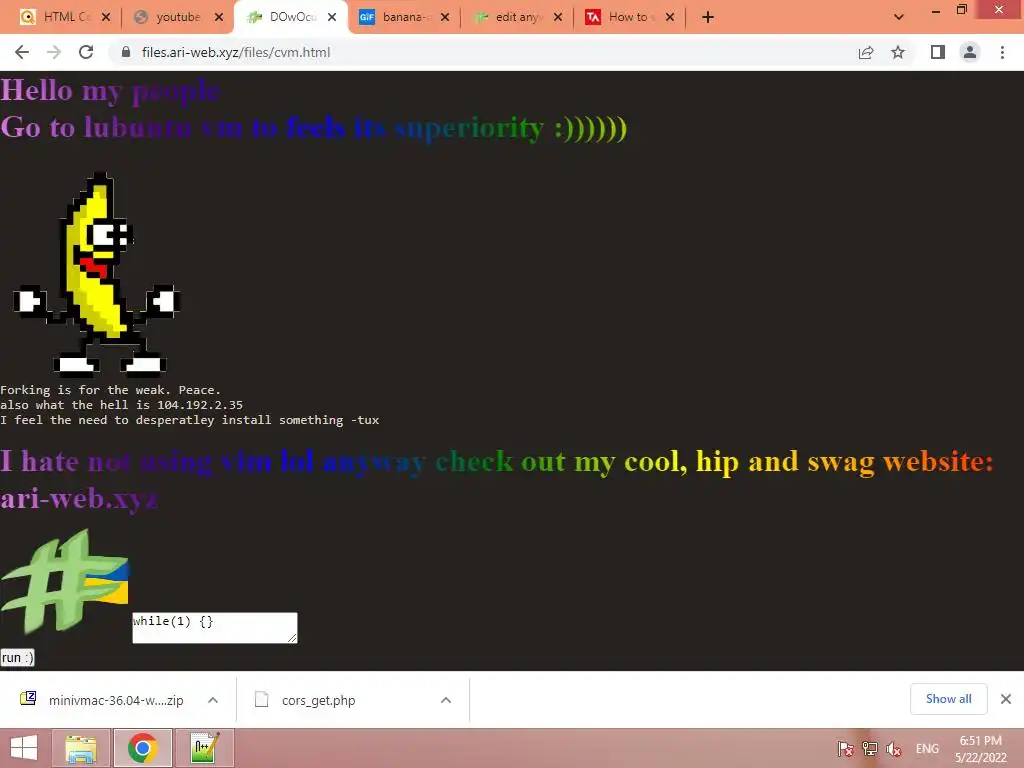Open the network tray icon
This screenshot has width=1024, height=768.
(869, 748)
